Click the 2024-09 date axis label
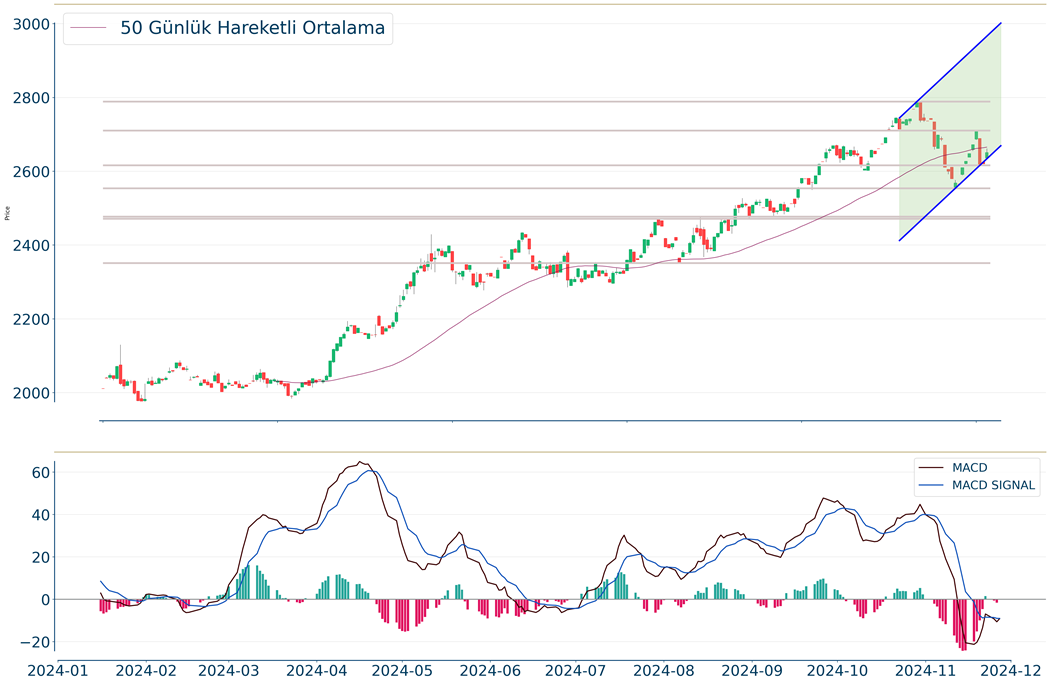Viewport: 1050px width, 683px height. [x=751, y=670]
